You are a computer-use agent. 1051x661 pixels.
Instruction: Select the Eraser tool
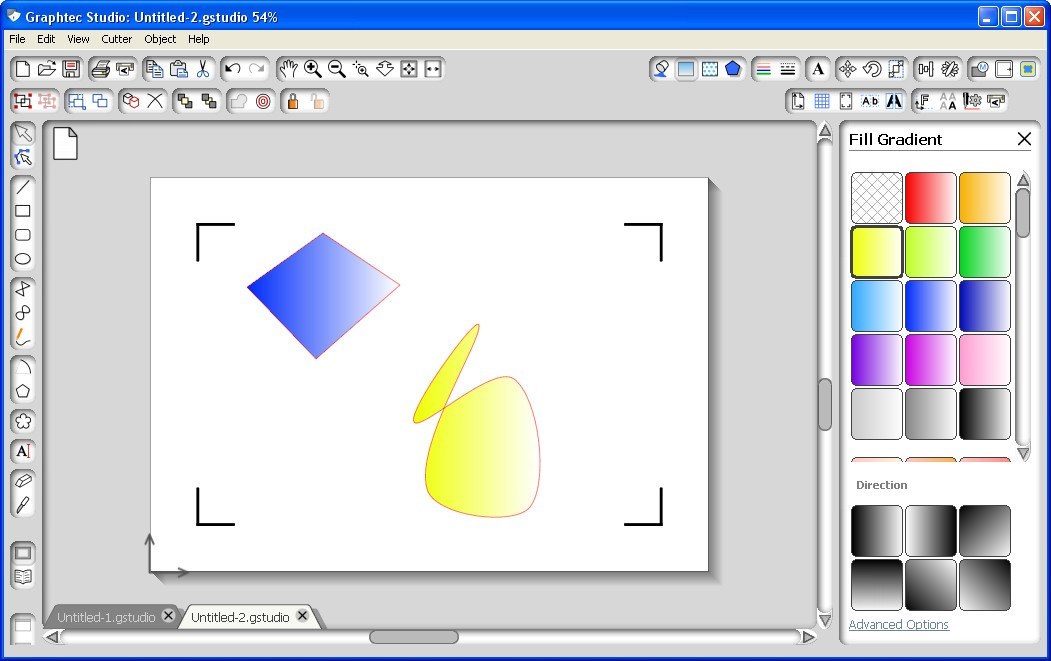click(23, 481)
